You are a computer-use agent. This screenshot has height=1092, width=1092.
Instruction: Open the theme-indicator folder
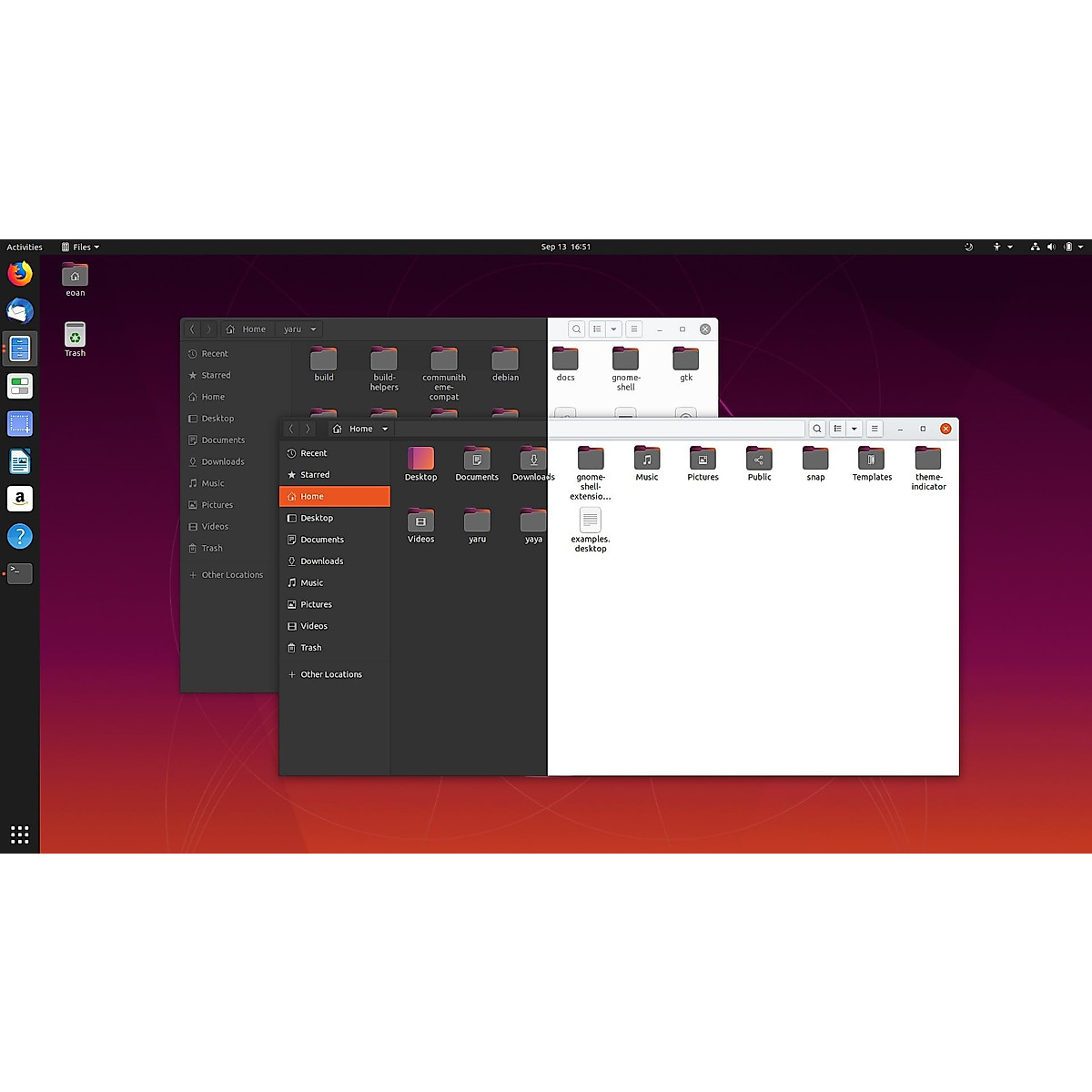tap(928, 460)
